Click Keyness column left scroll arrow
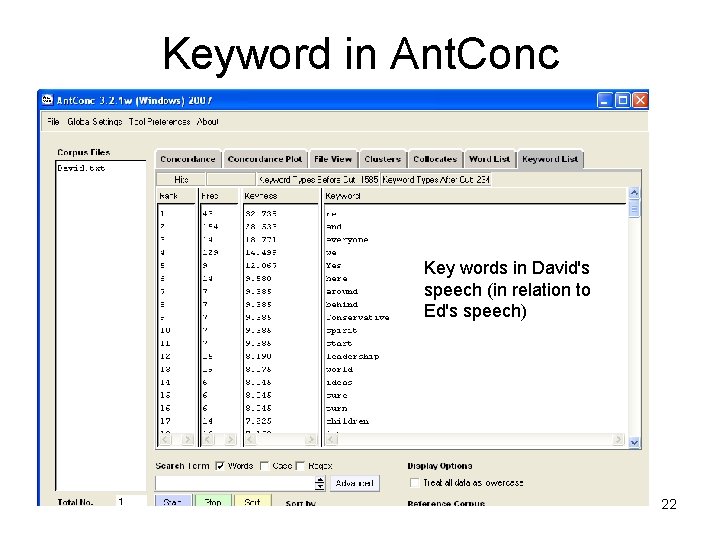720x540 pixels. pos(250,440)
